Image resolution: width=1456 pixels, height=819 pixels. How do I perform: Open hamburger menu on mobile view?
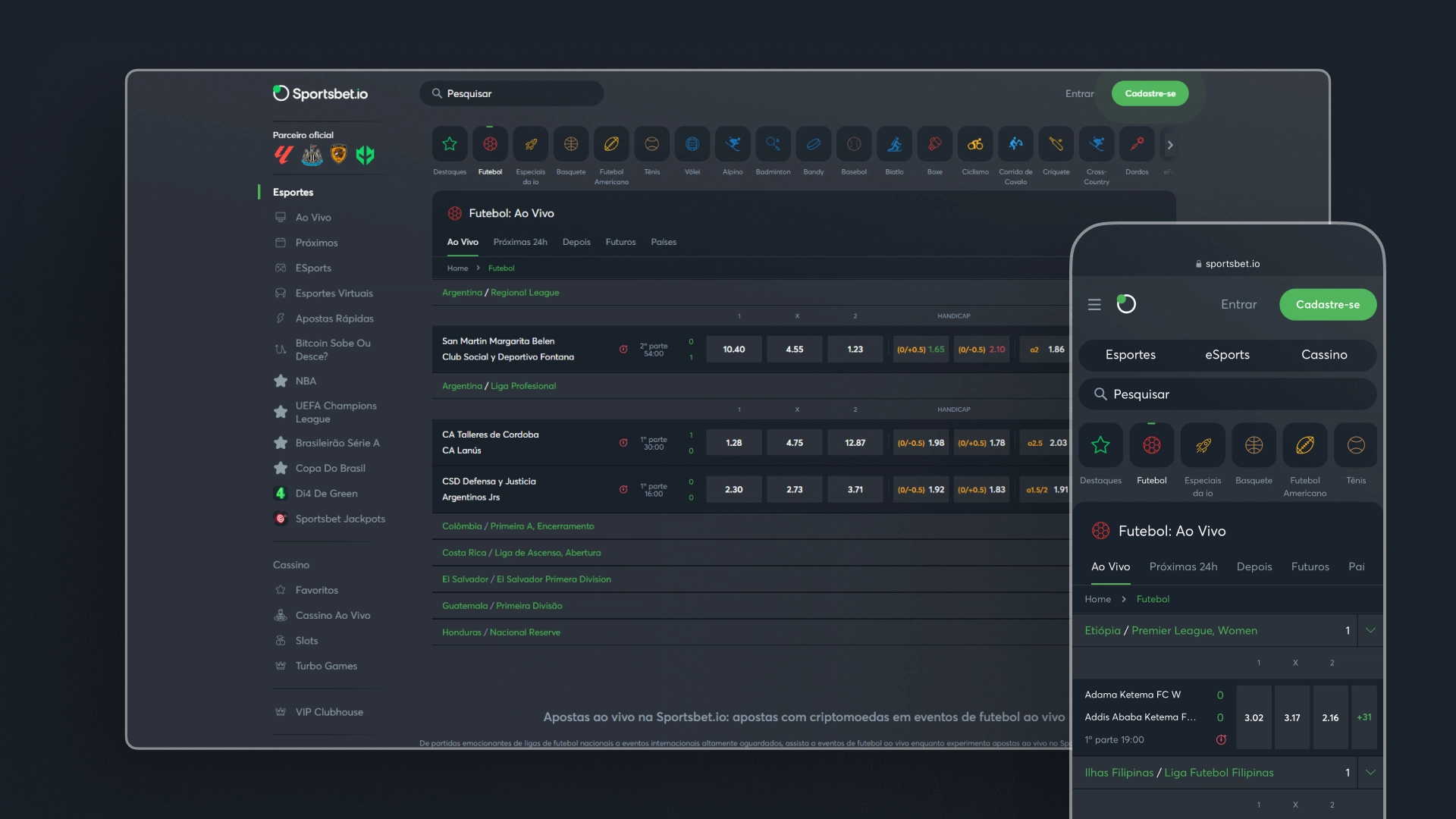click(x=1094, y=304)
